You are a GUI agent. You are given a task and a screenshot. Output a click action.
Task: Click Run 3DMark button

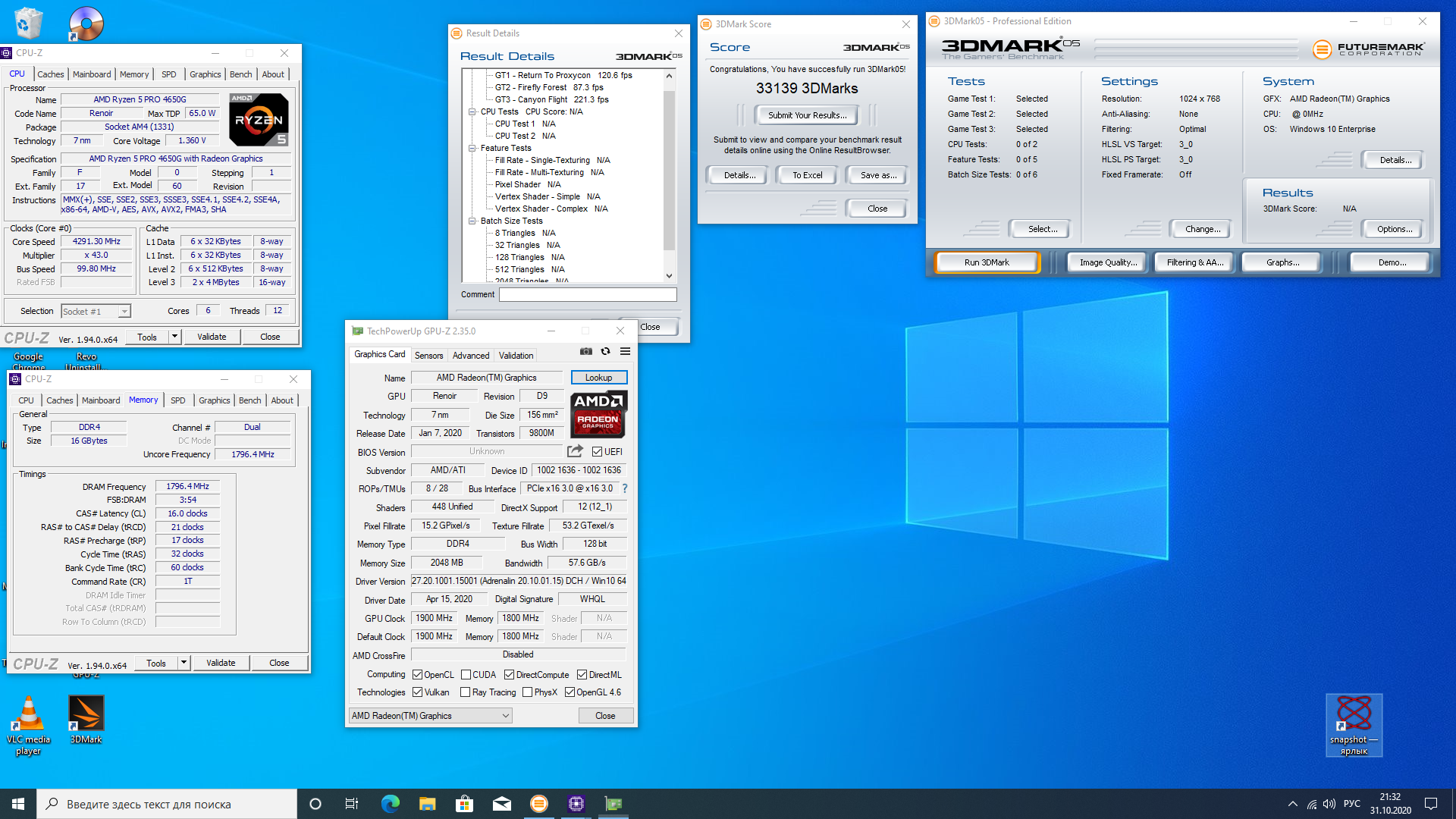(987, 262)
